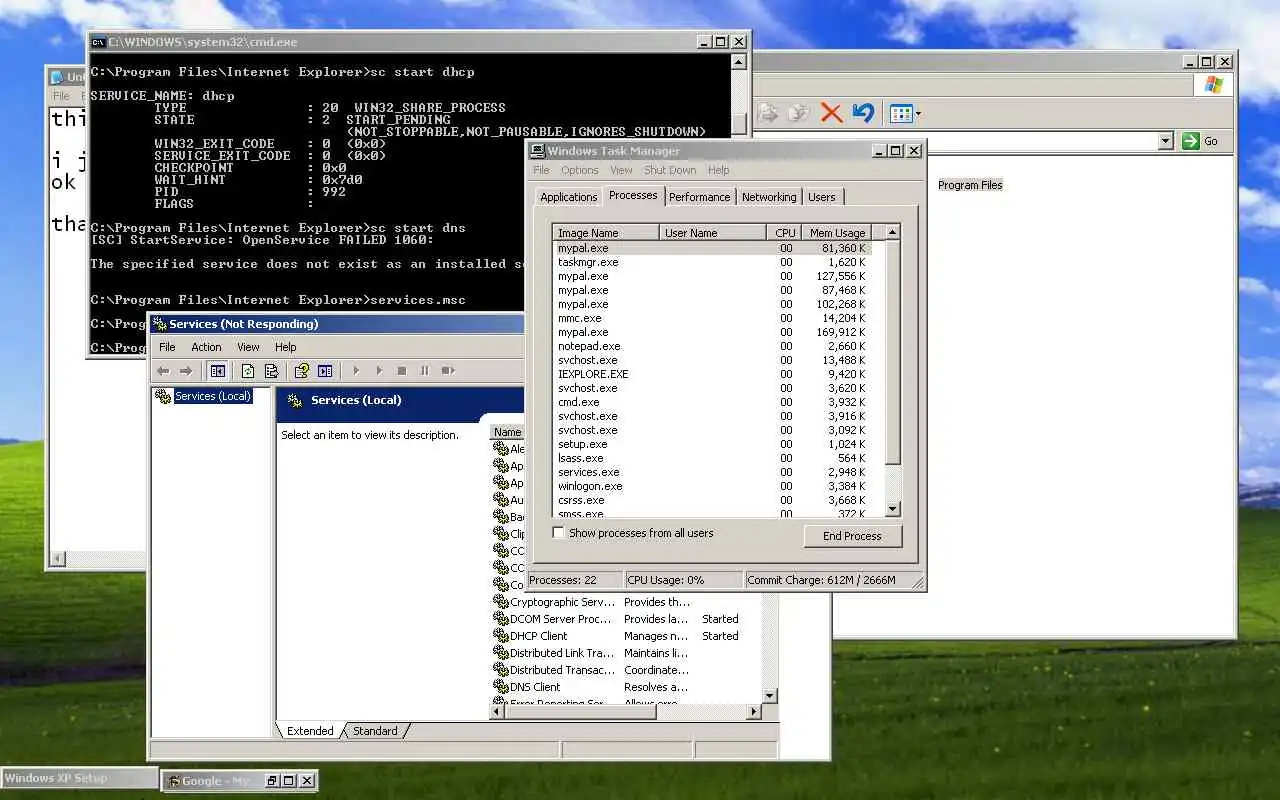Open Services Action menu
This screenshot has height=800, width=1280.
[x=206, y=347]
